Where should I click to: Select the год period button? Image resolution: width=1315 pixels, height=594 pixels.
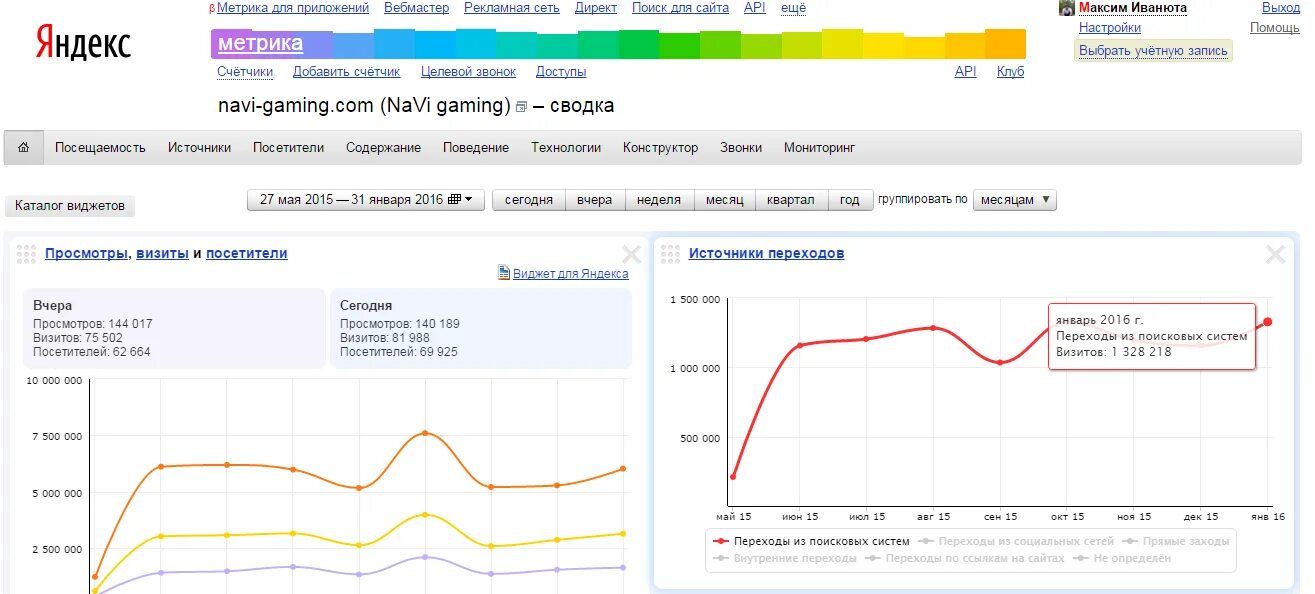(x=850, y=200)
